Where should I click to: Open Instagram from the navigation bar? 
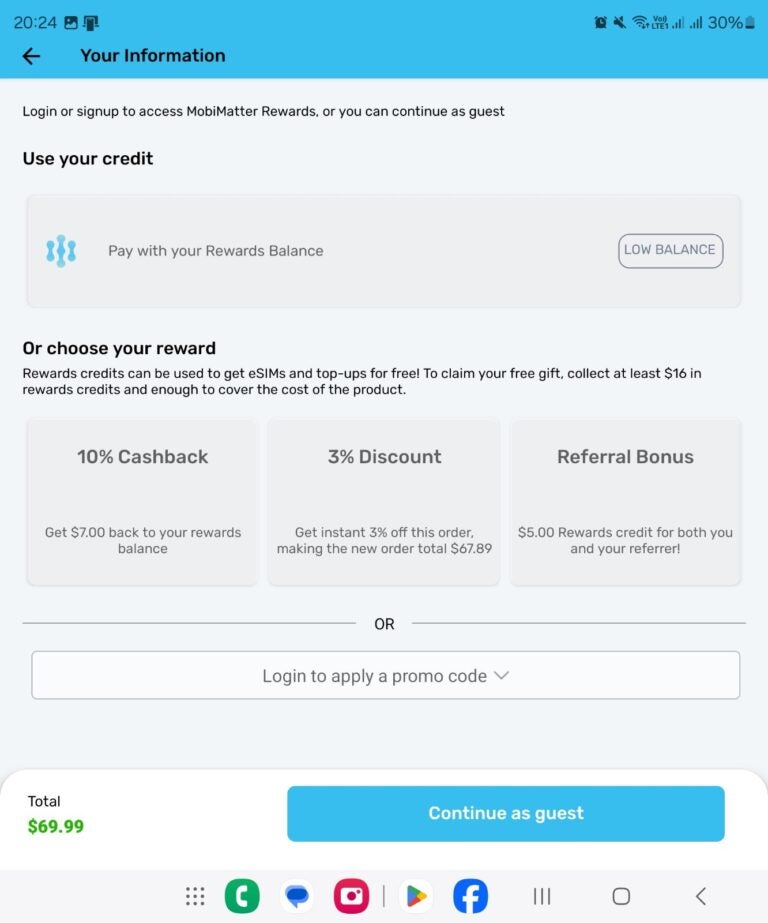tap(351, 896)
